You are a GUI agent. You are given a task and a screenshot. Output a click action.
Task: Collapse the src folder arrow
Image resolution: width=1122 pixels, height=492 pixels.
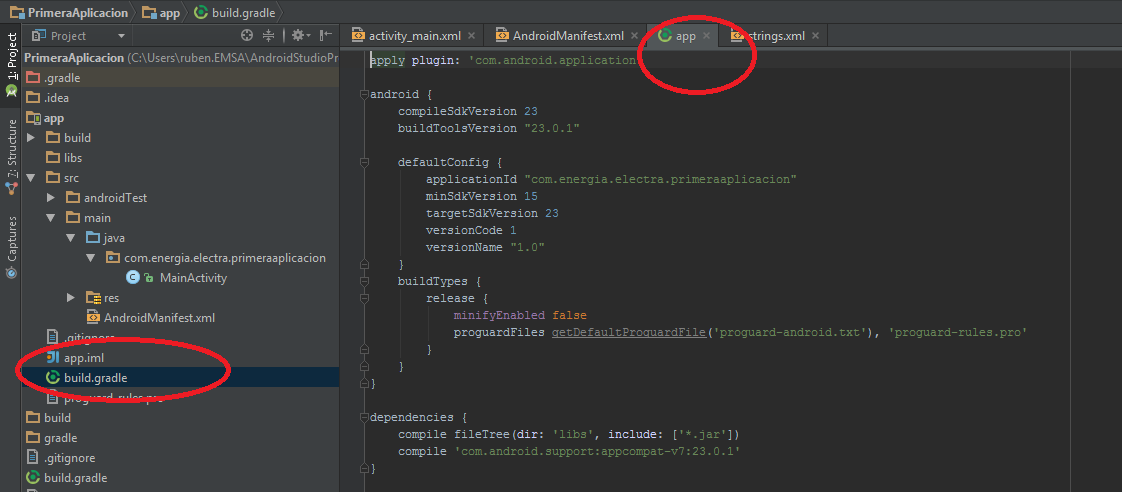31,177
